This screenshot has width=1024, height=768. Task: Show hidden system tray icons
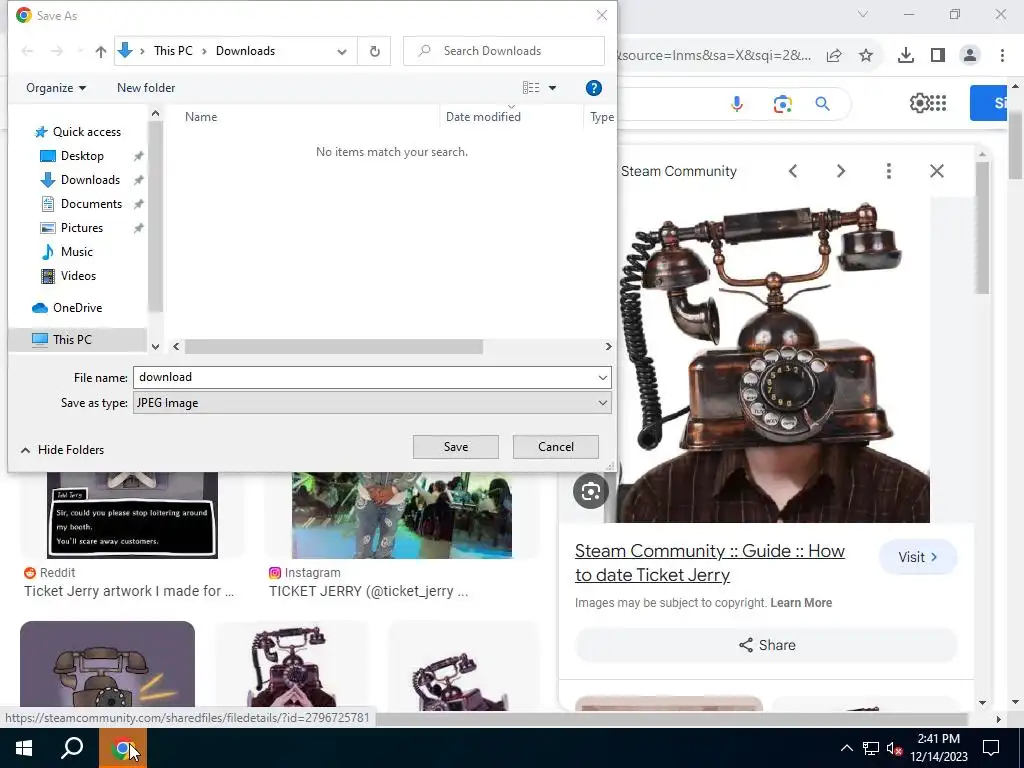[x=846, y=748]
